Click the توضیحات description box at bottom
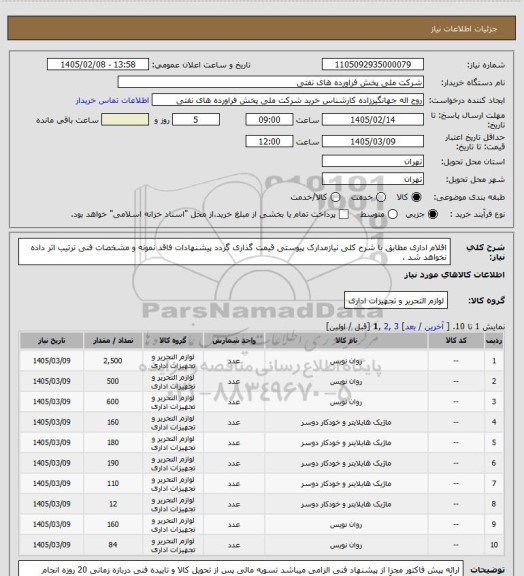 point(241,568)
